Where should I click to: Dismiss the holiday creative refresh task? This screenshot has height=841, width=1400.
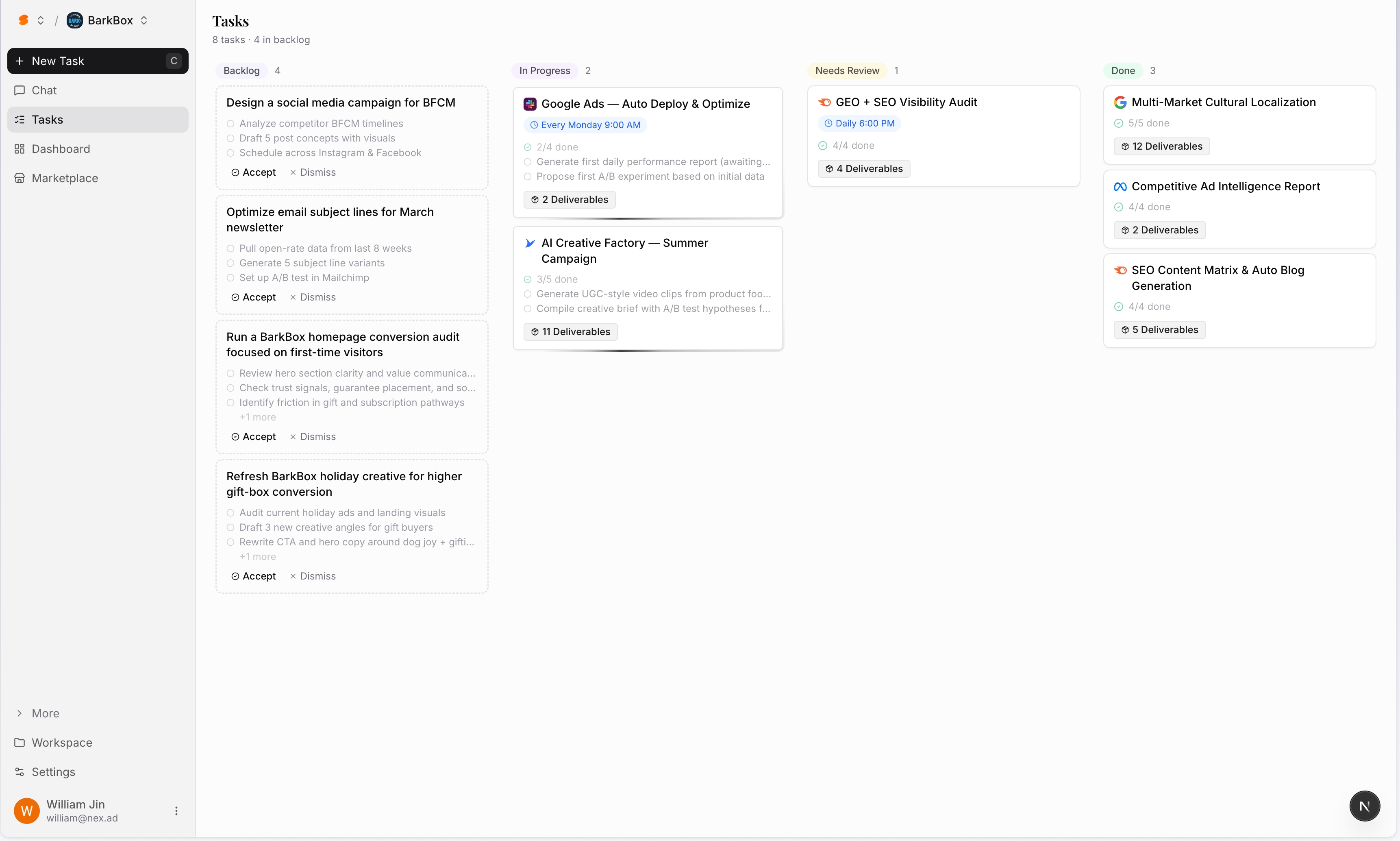[x=313, y=576]
